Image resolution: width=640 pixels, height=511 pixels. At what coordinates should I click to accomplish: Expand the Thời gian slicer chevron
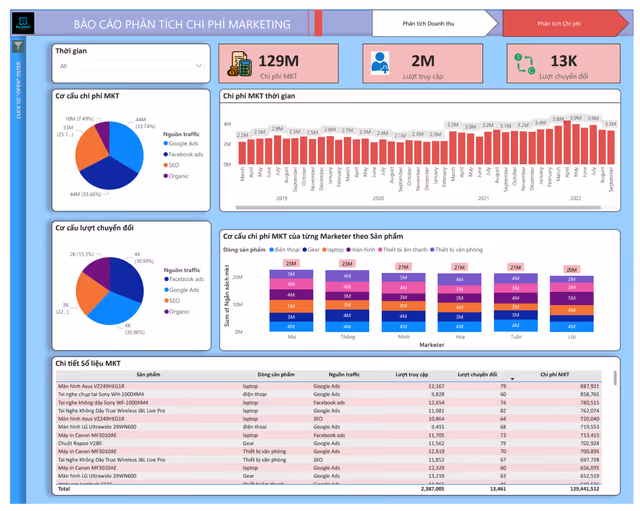[x=198, y=67]
